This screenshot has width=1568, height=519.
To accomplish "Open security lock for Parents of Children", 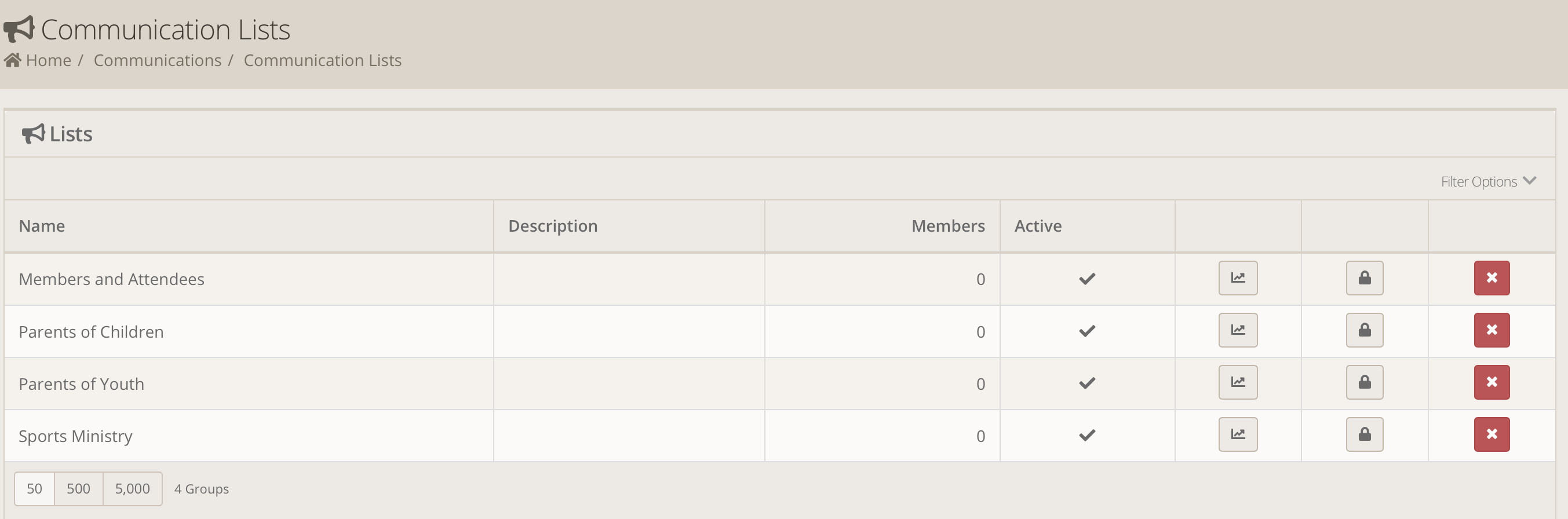I will [x=1364, y=330].
